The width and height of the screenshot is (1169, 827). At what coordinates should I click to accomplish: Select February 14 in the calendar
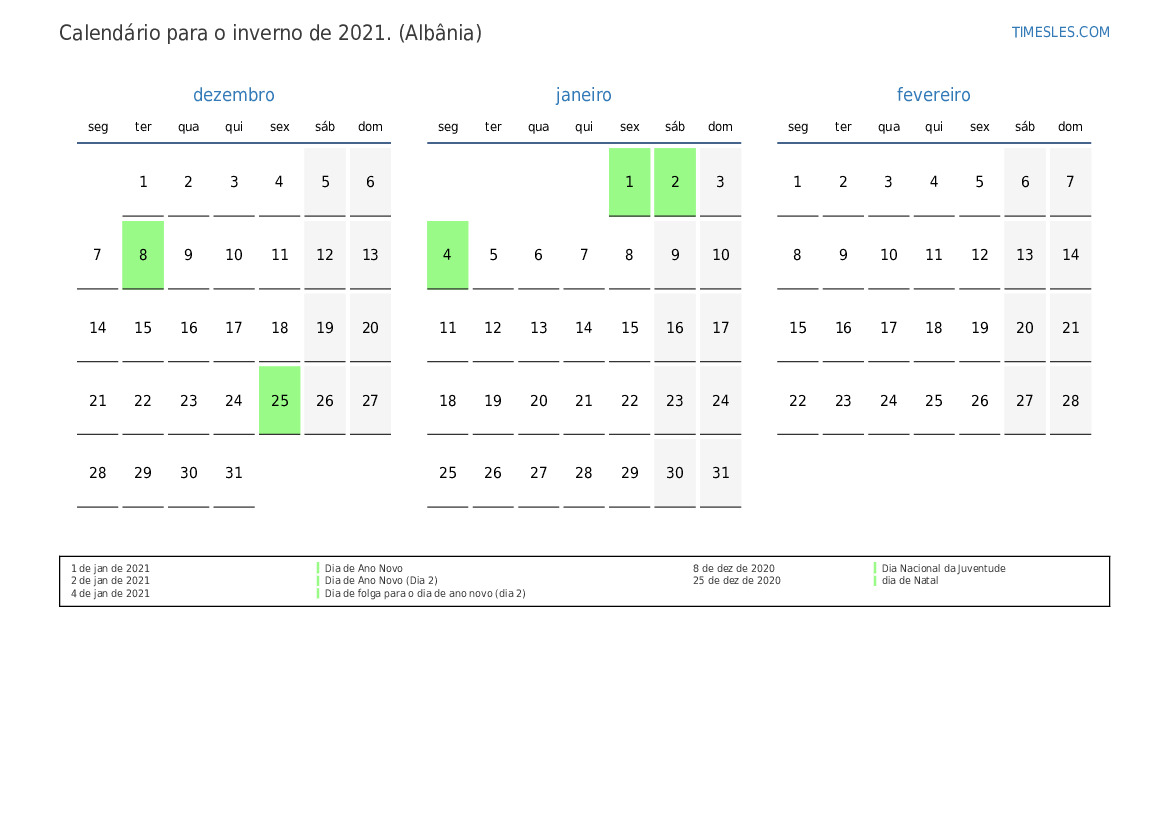[x=1070, y=255]
